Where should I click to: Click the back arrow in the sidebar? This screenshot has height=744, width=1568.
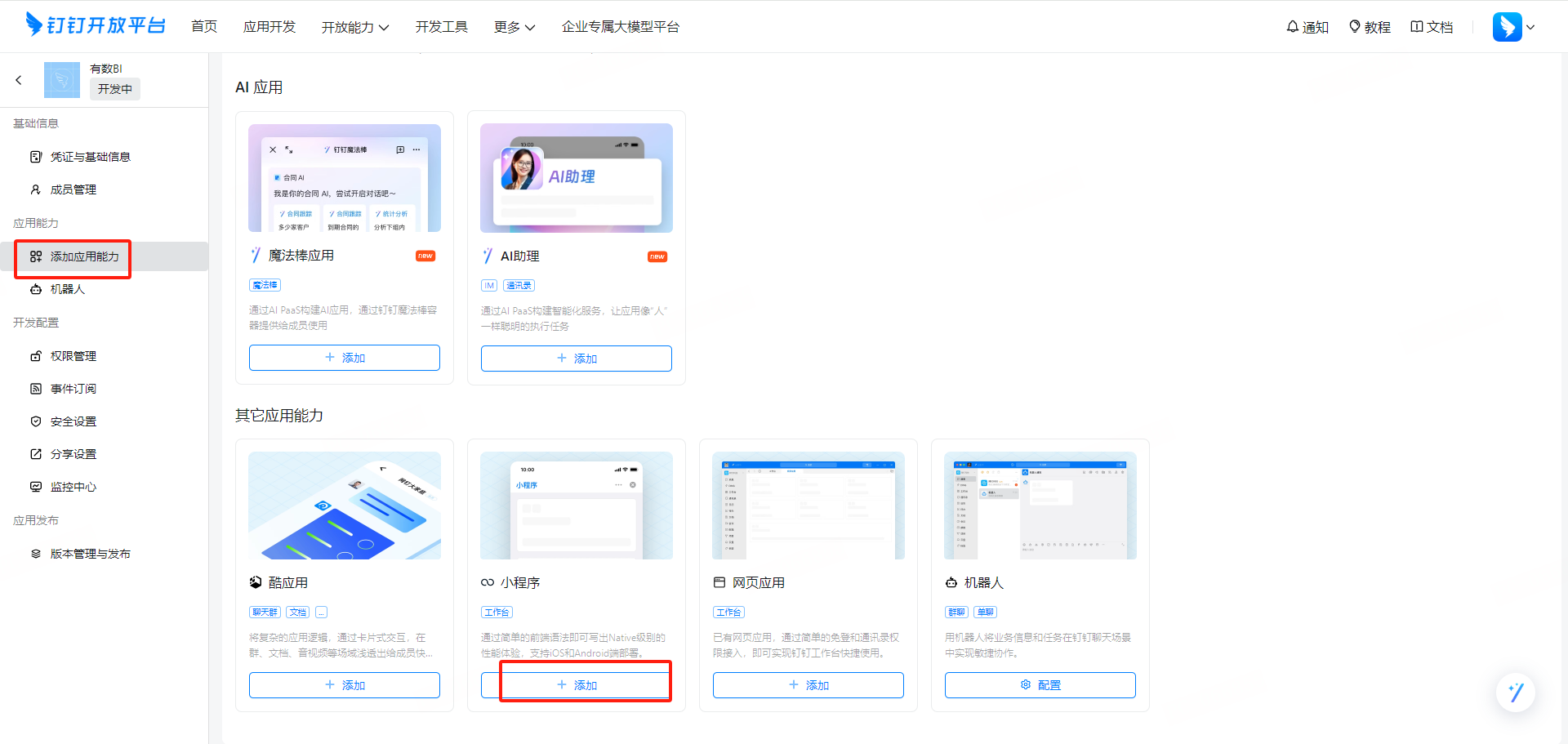click(19, 80)
